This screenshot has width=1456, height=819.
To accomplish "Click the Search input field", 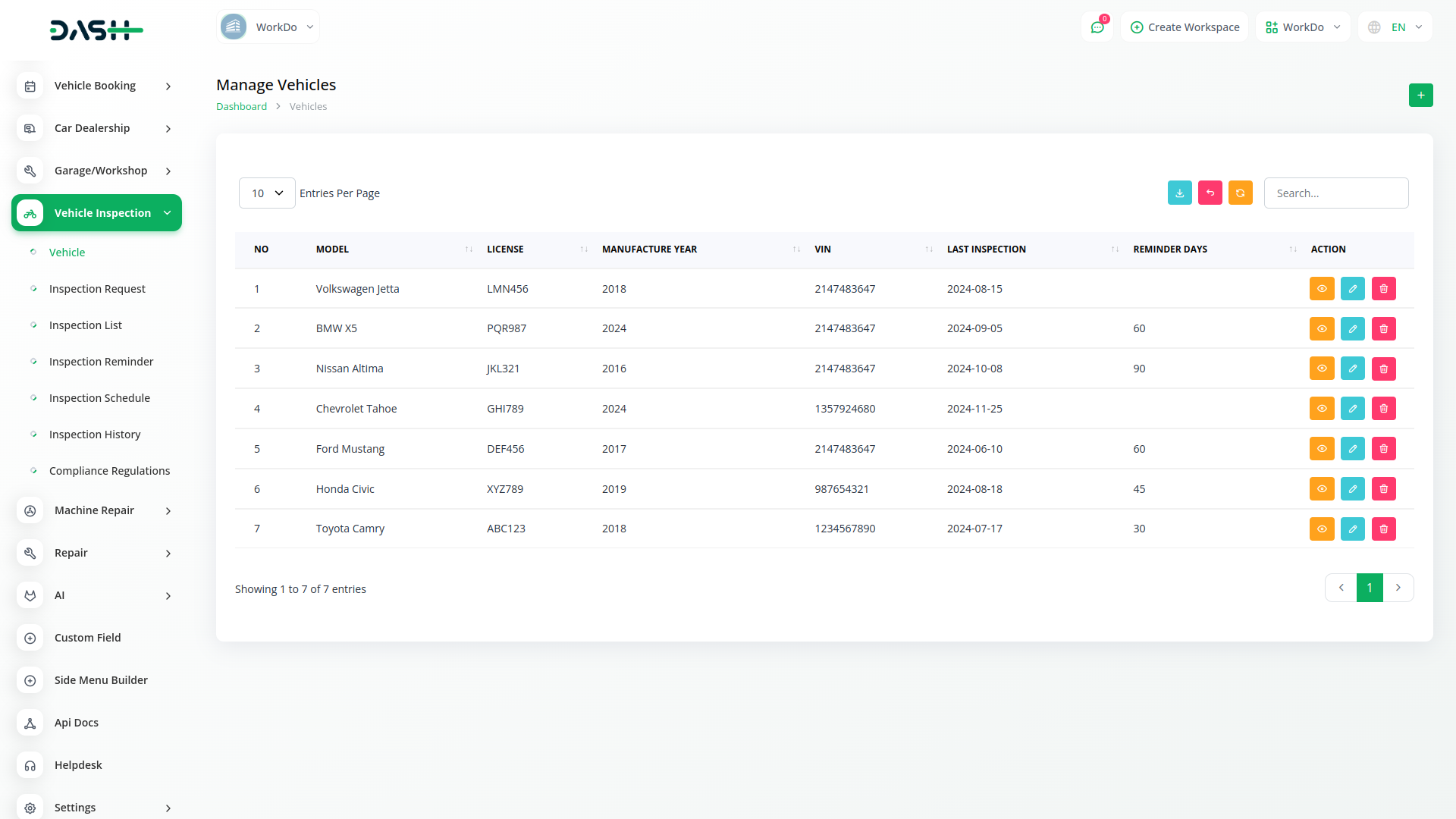I will pyautogui.click(x=1335, y=193).
